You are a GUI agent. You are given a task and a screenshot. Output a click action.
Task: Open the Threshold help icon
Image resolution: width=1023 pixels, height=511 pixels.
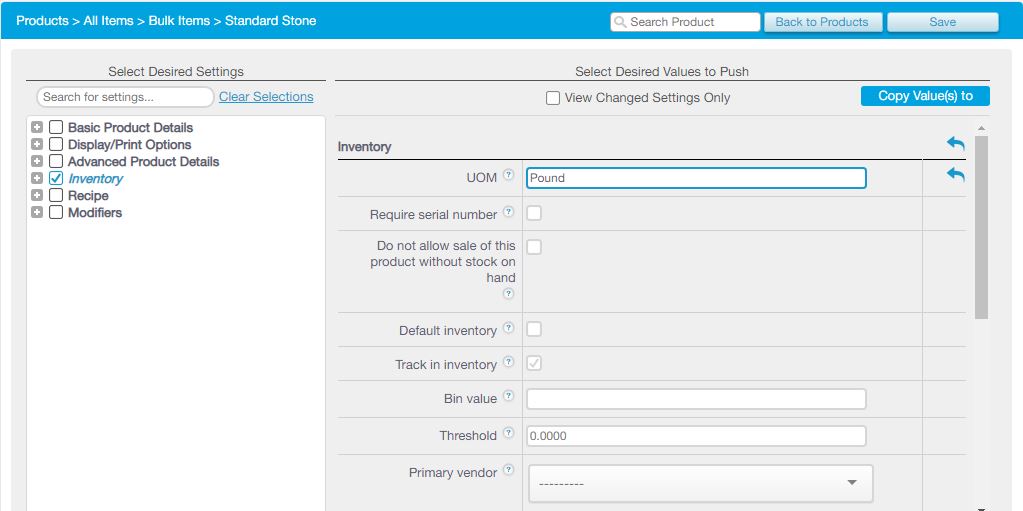(x=509, y=433)
